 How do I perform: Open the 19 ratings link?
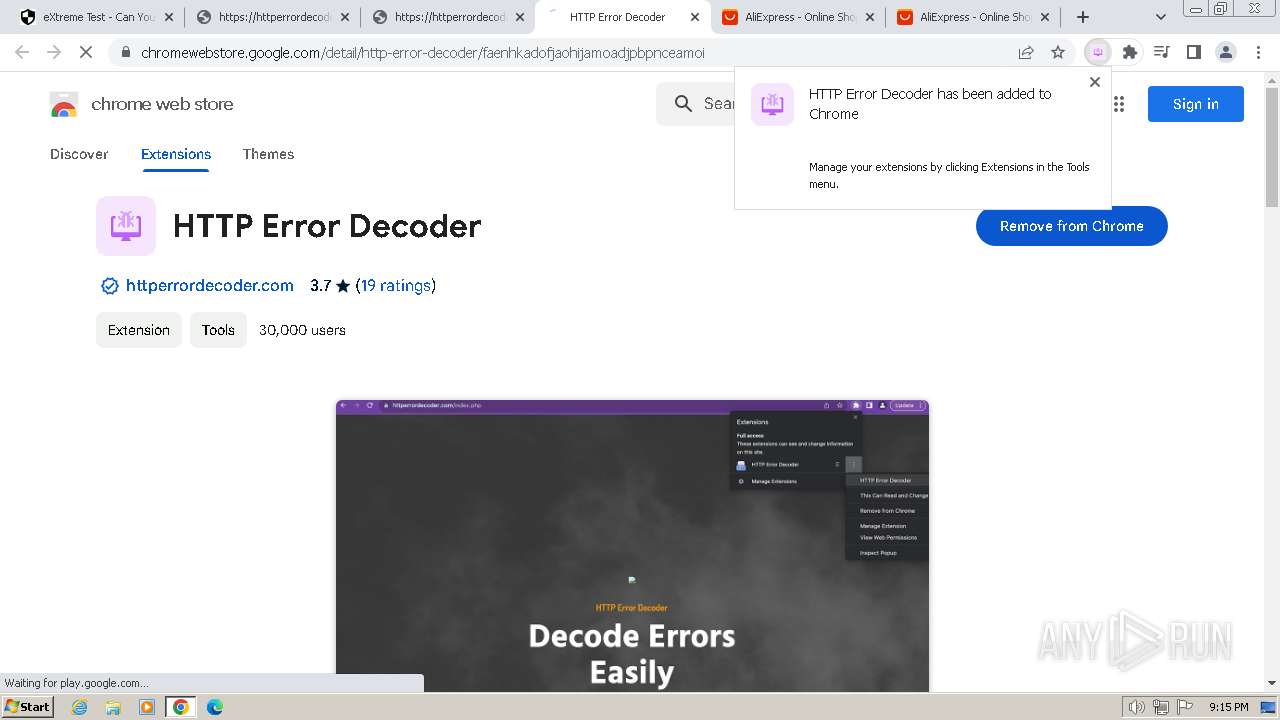(397, 286)
